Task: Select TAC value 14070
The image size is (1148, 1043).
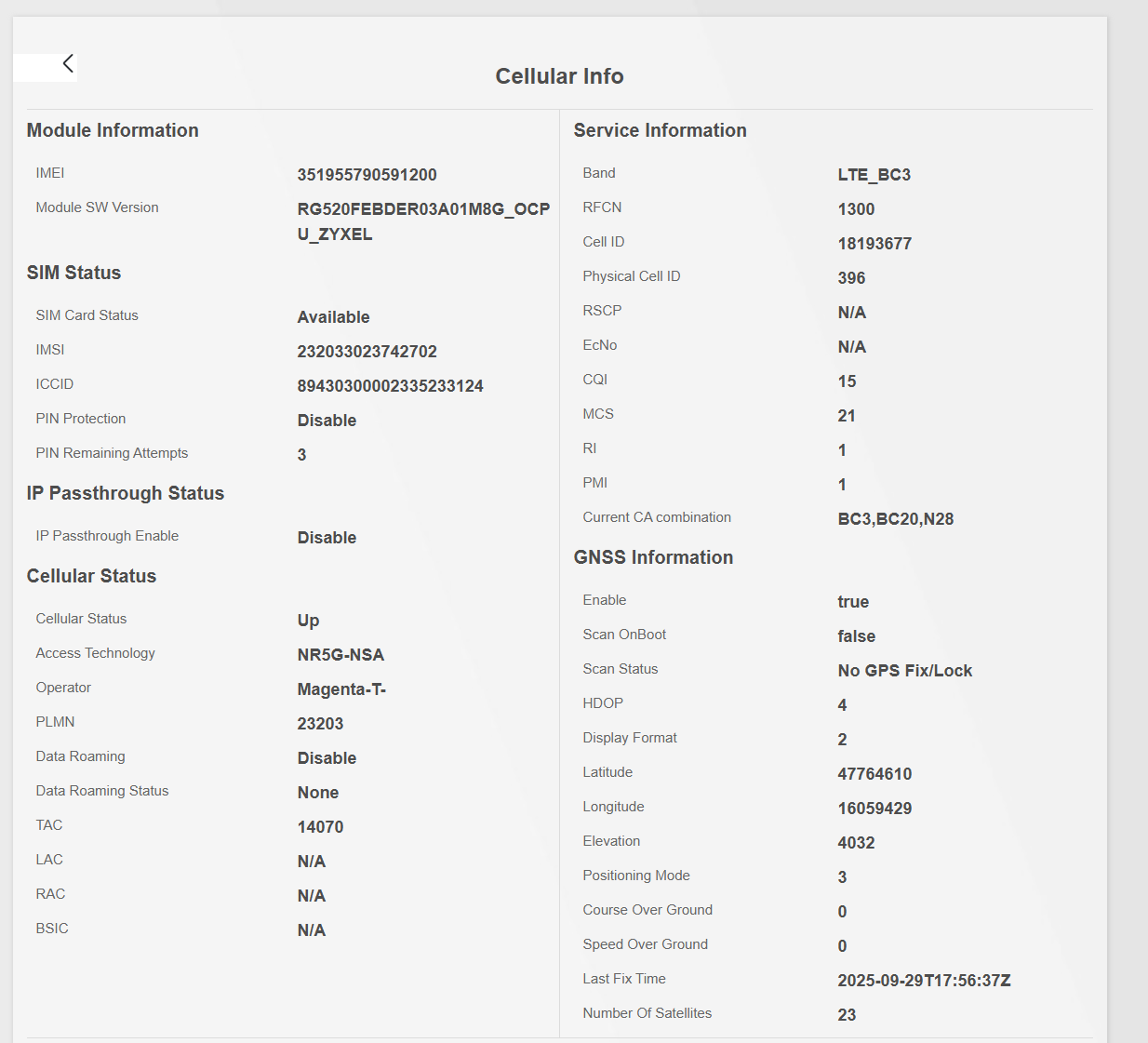Action: point(320,827)
